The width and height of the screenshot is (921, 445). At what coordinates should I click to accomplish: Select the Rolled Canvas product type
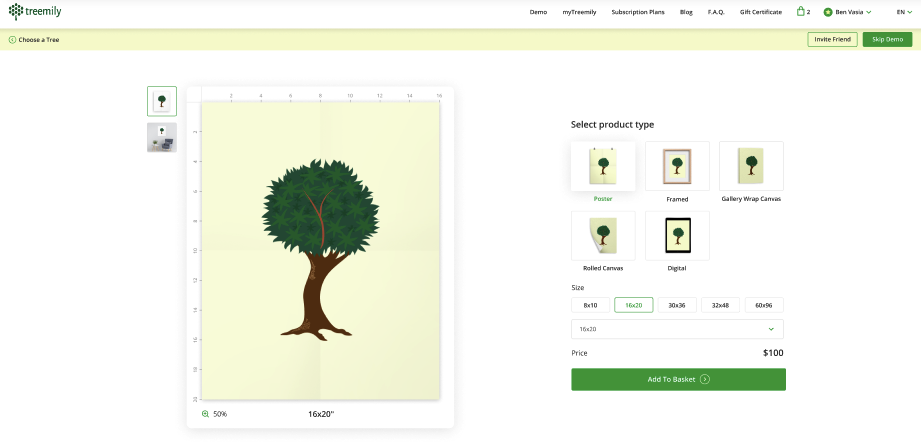click(603, 235)
